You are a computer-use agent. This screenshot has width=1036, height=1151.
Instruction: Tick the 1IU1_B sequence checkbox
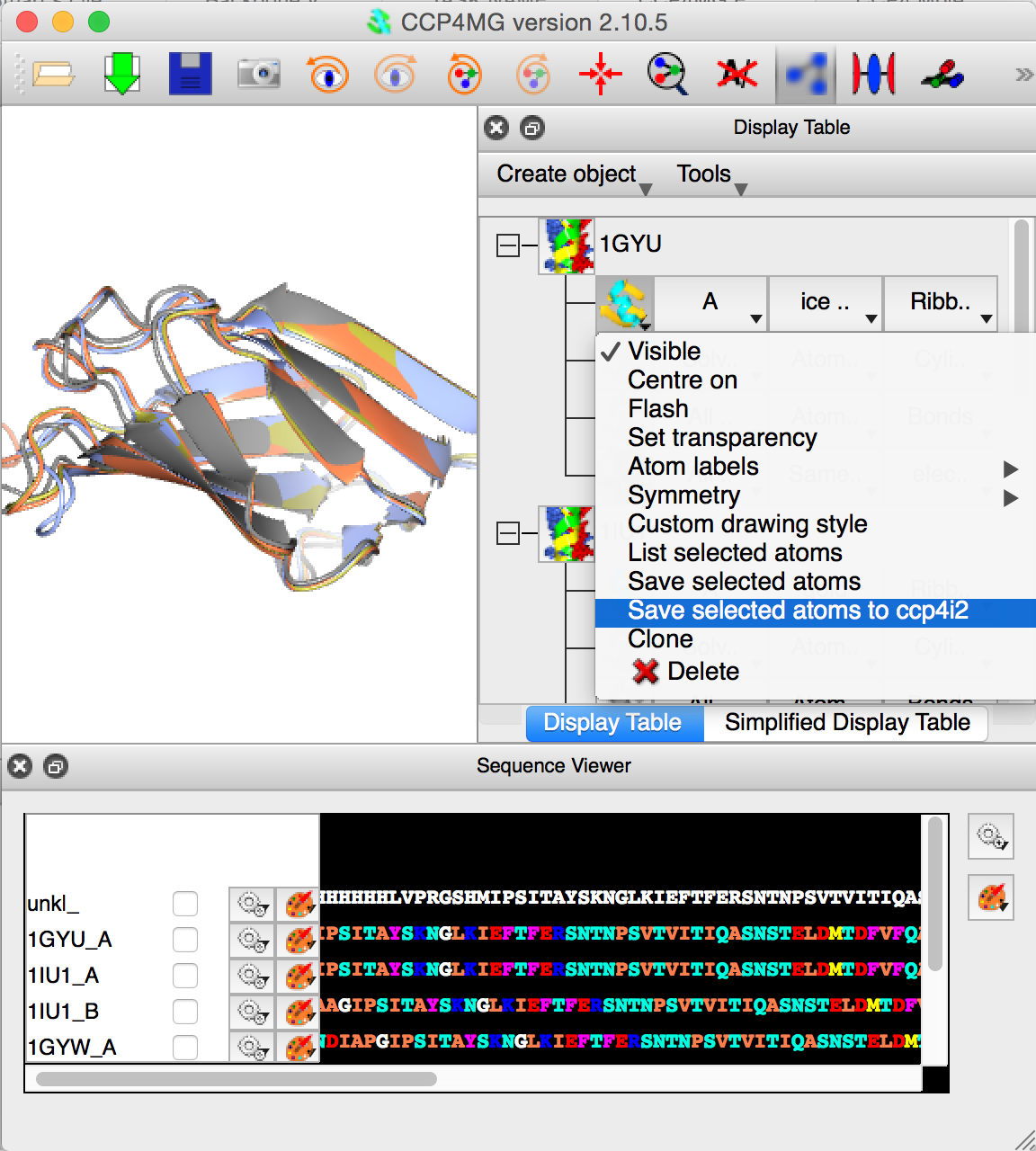(x=185, y=1012)
